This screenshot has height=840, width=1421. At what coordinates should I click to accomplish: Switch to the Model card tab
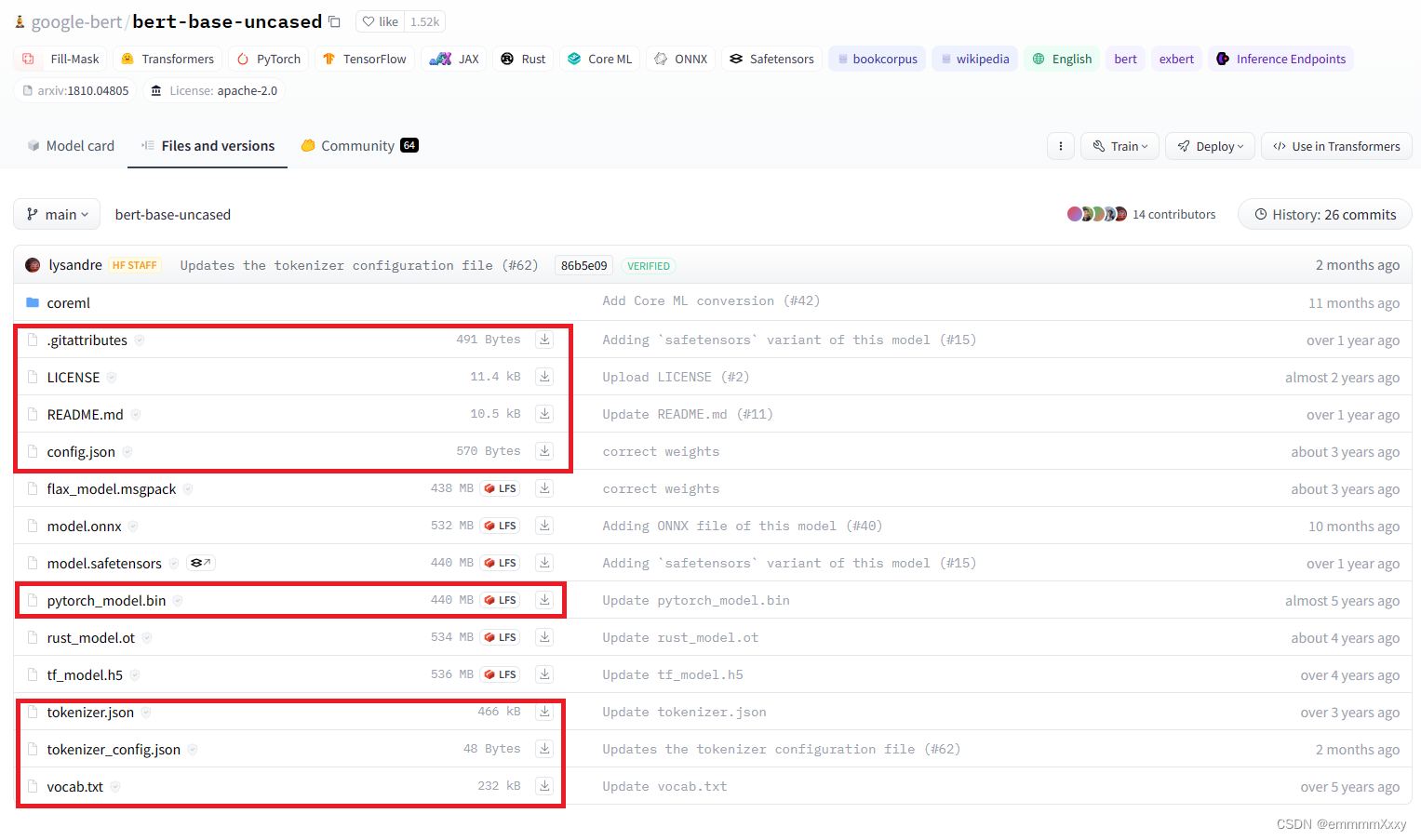[71, 146]
